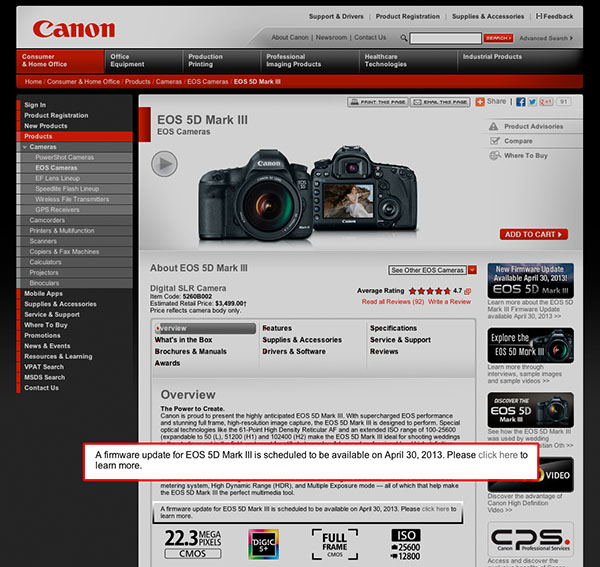This screenshot has height=567, width=600.
Task: Click the Twitter share icon
Action: click(532, 102)
